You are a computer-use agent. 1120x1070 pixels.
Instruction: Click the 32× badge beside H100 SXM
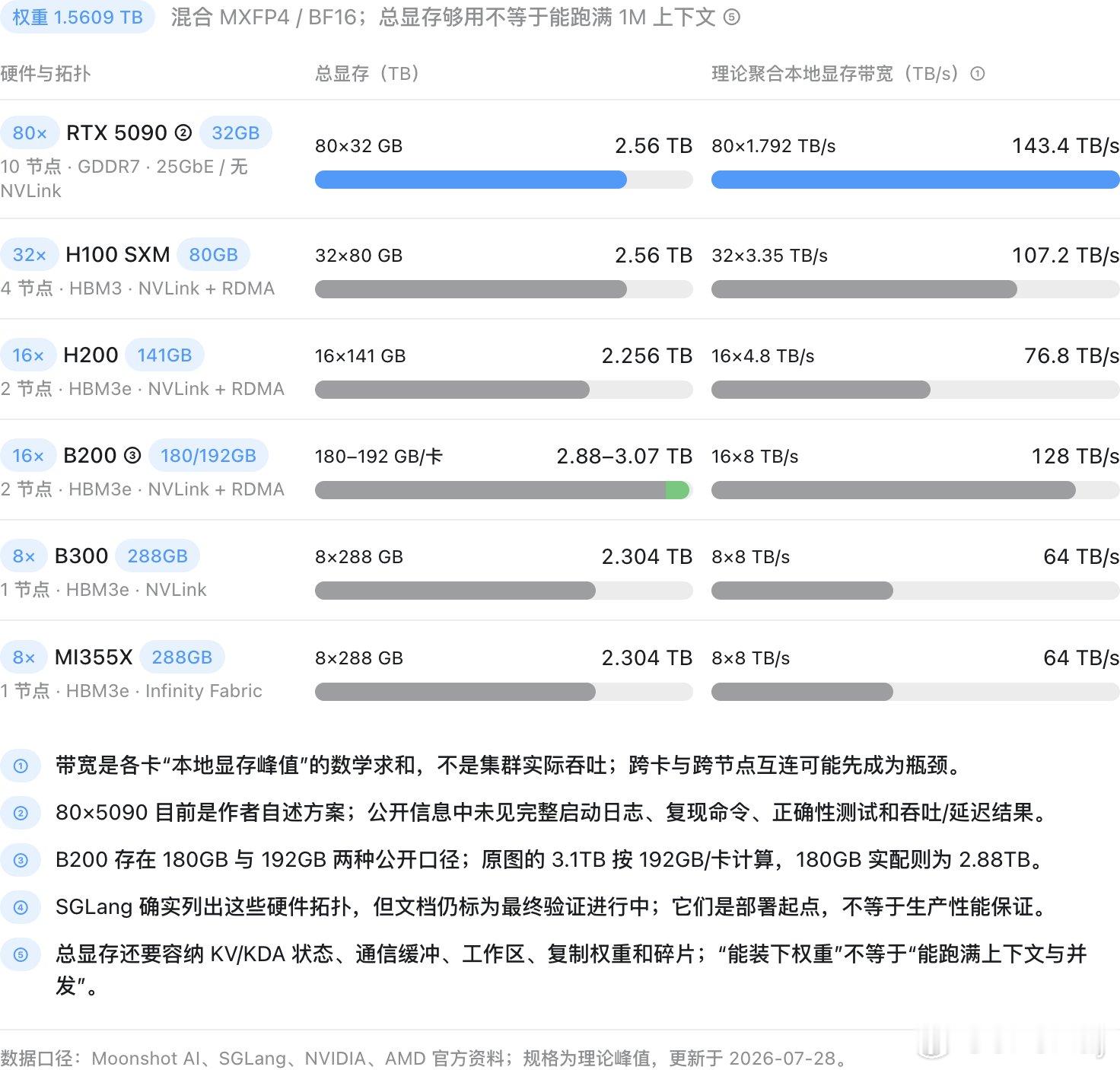point(30,255)
